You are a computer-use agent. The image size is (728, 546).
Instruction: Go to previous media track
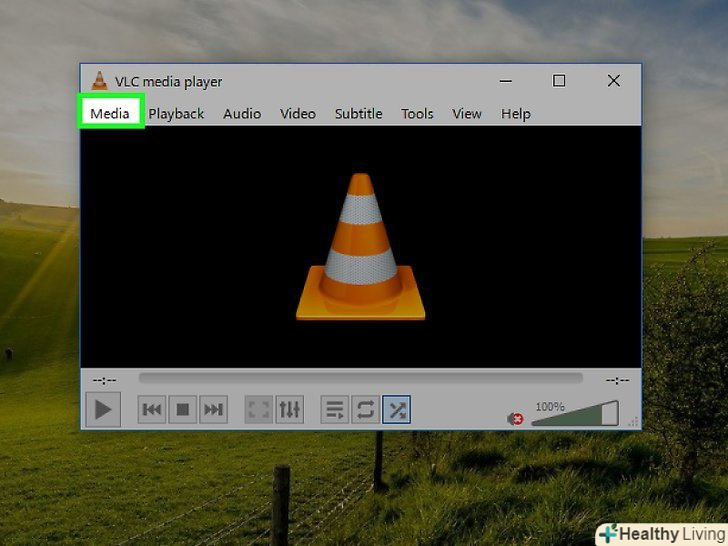(x=152, y=410)
